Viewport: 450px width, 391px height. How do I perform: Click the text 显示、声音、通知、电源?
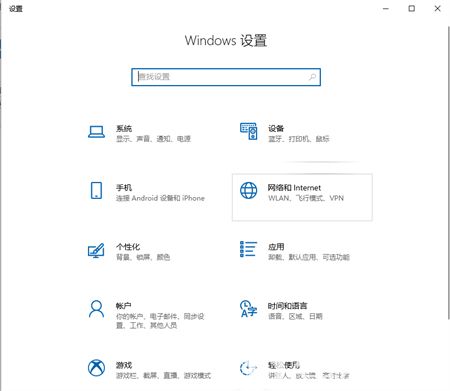153,139
